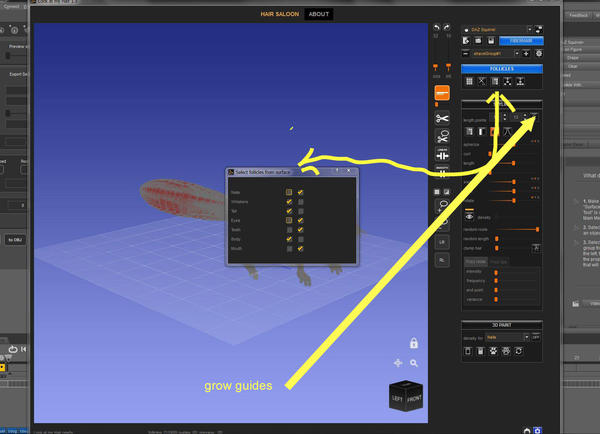600x434 pixels.
Task: Open the ABOUT tab
Action: click(x=318, y=14)
